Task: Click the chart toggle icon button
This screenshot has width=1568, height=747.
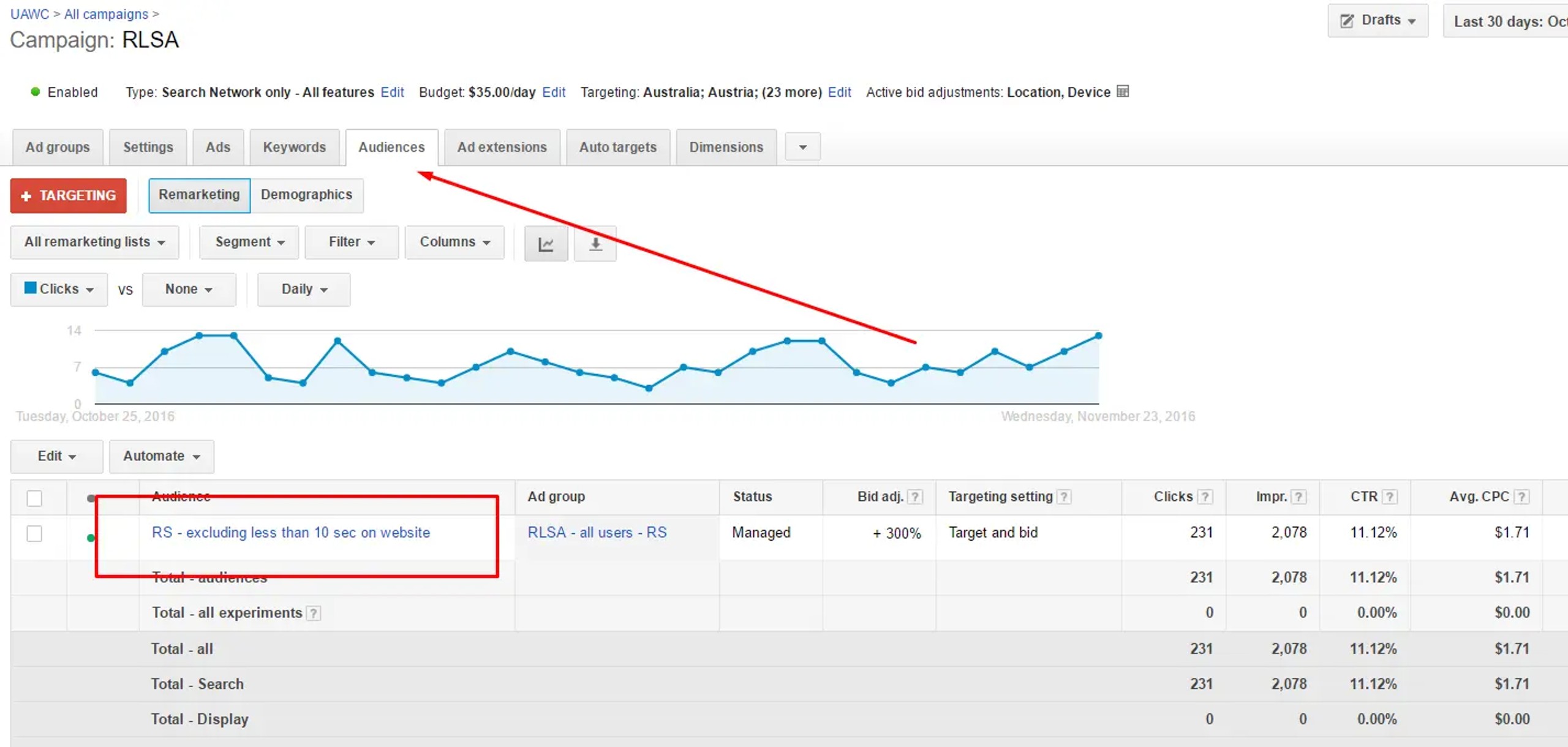Action: pos(545,244)
